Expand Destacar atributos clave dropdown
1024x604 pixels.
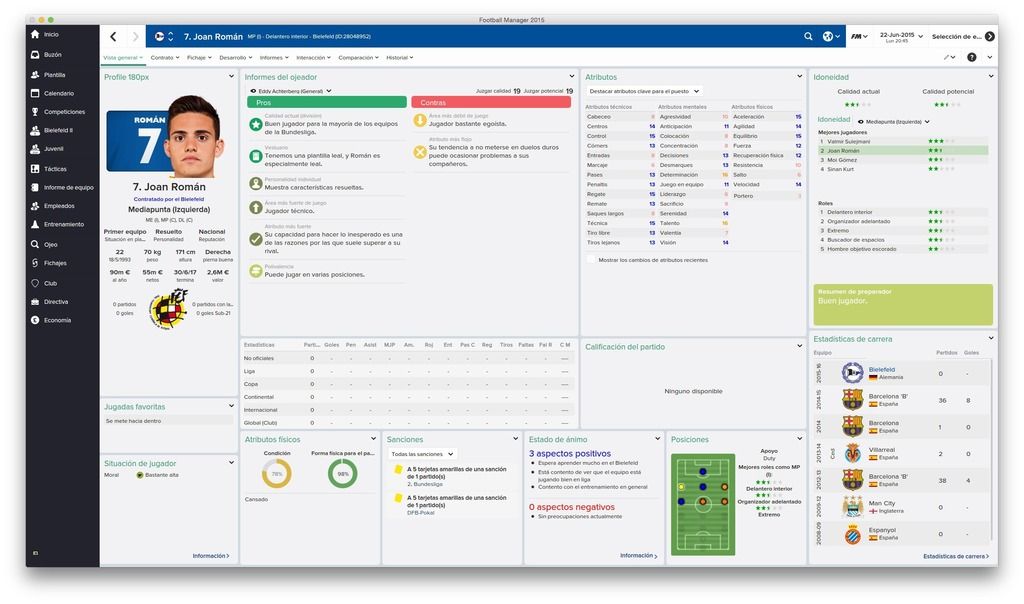click(x=644, y=91)
